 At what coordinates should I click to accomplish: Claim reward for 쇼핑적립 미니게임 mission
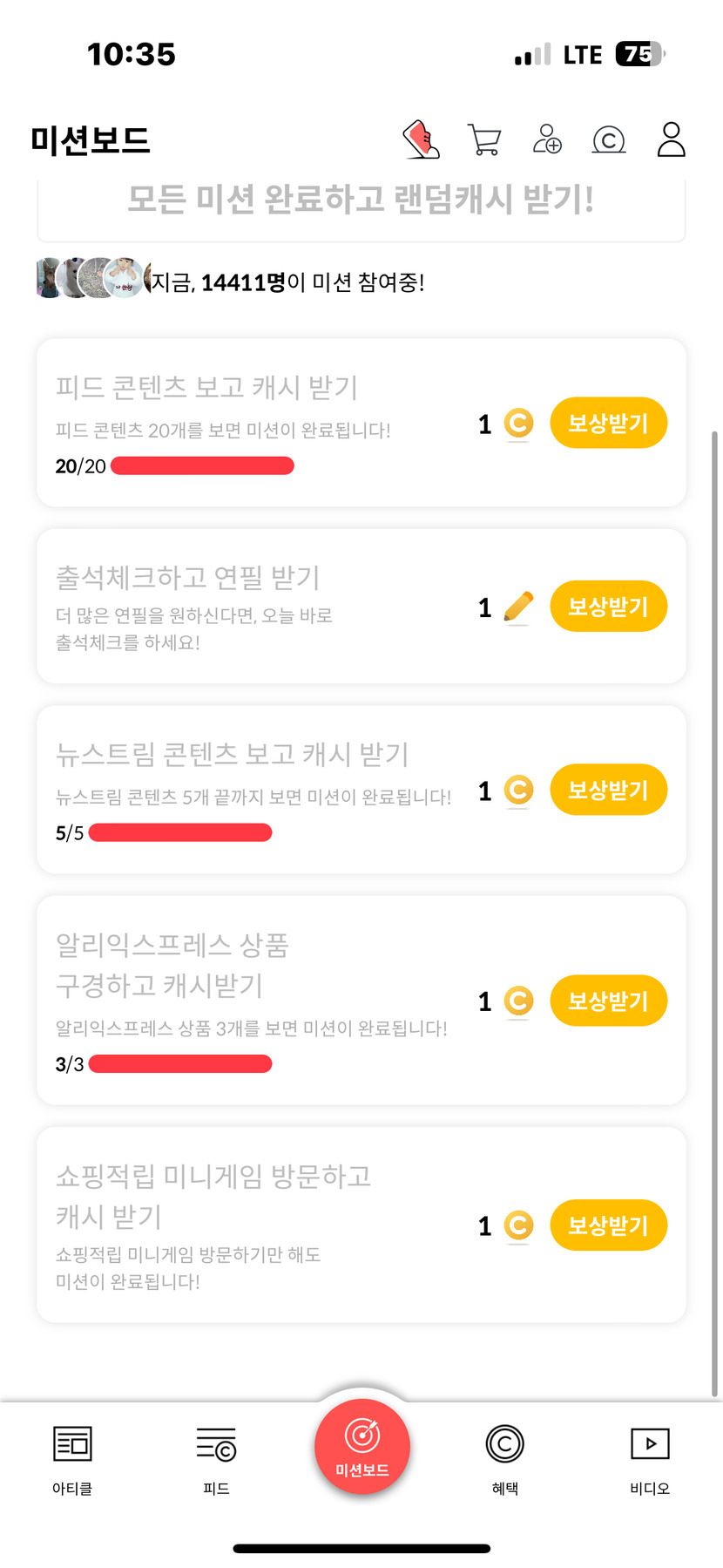coord(608,1225)
